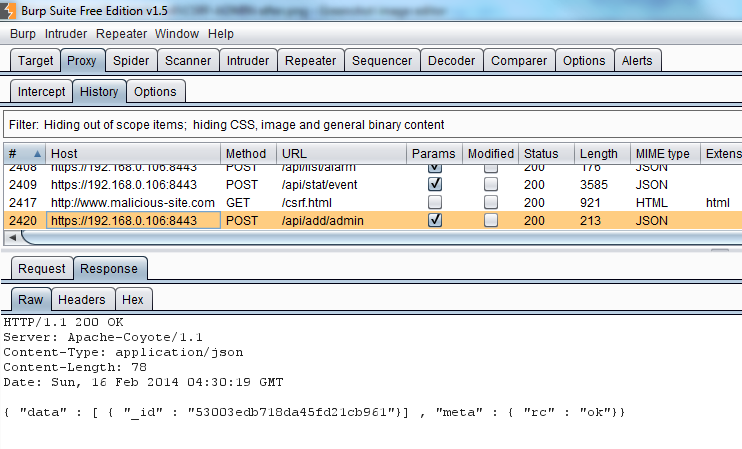Image resolution: width=742 pixels, height=449 pixels.
Task: Select the malicious-site.com host entry
Action: pyautogui.click(x=132, y=202)
